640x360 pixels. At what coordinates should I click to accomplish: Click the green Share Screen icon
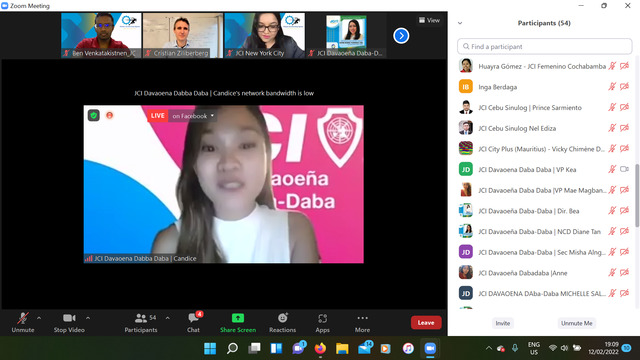(238, 318)
